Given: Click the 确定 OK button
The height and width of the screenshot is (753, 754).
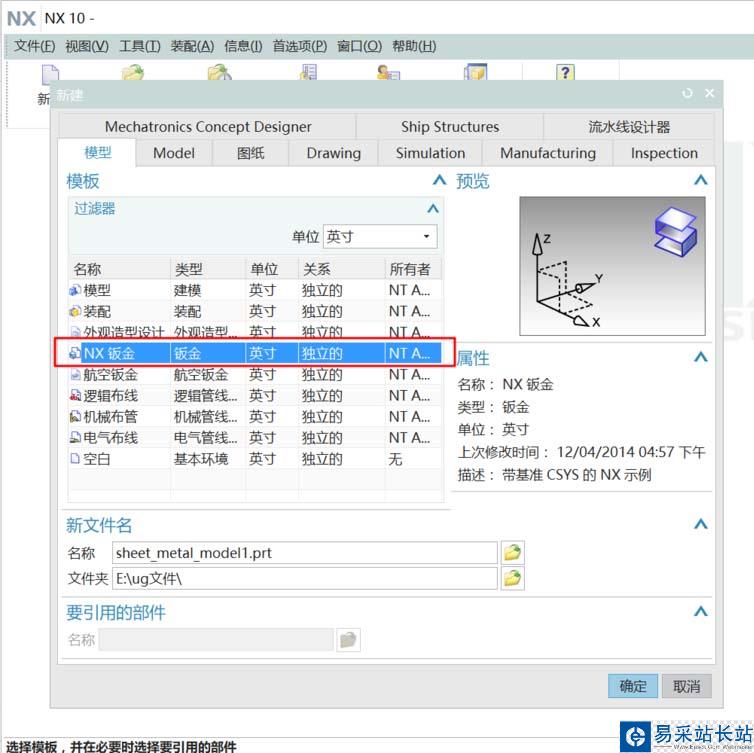Looking at the screenshot, I should 632,686.
